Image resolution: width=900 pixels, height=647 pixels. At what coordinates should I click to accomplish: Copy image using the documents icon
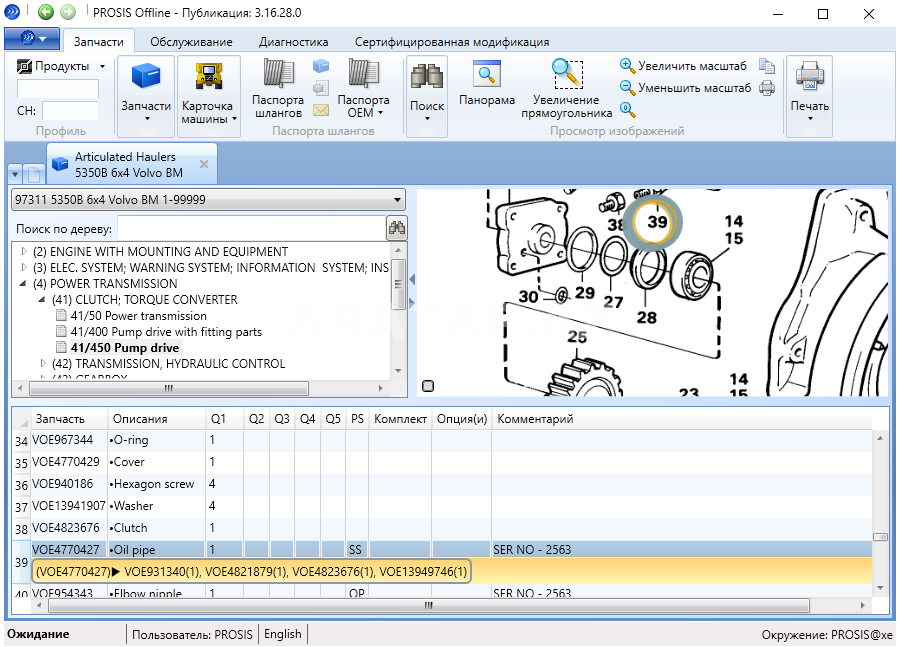(x=767, y=67)
